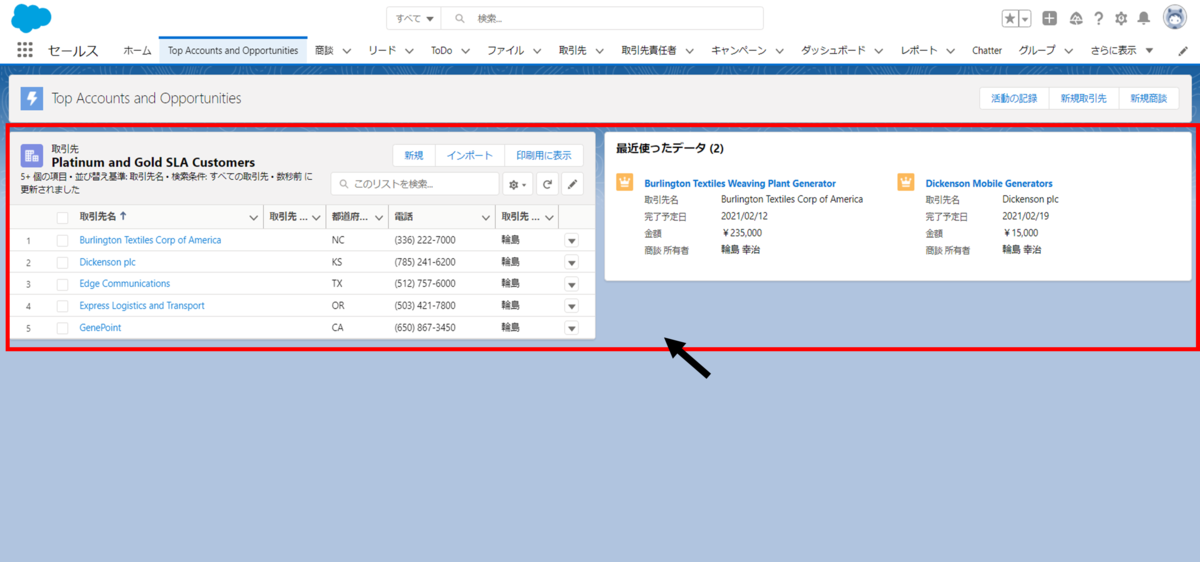Click the 取引先 account list icon
This screenshot has width=1200, height=562.
[32, 155]
